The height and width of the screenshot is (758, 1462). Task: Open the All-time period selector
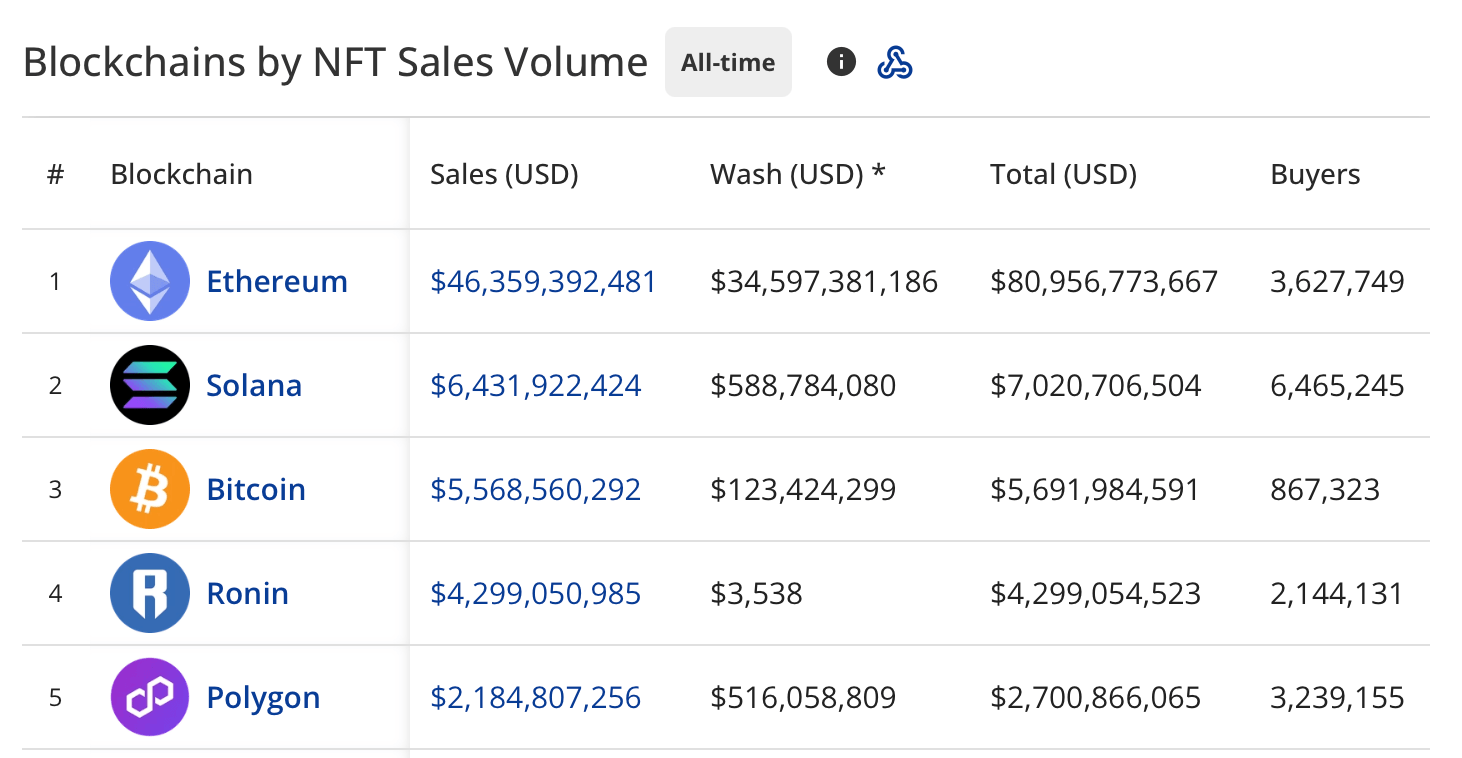(728, 62)
